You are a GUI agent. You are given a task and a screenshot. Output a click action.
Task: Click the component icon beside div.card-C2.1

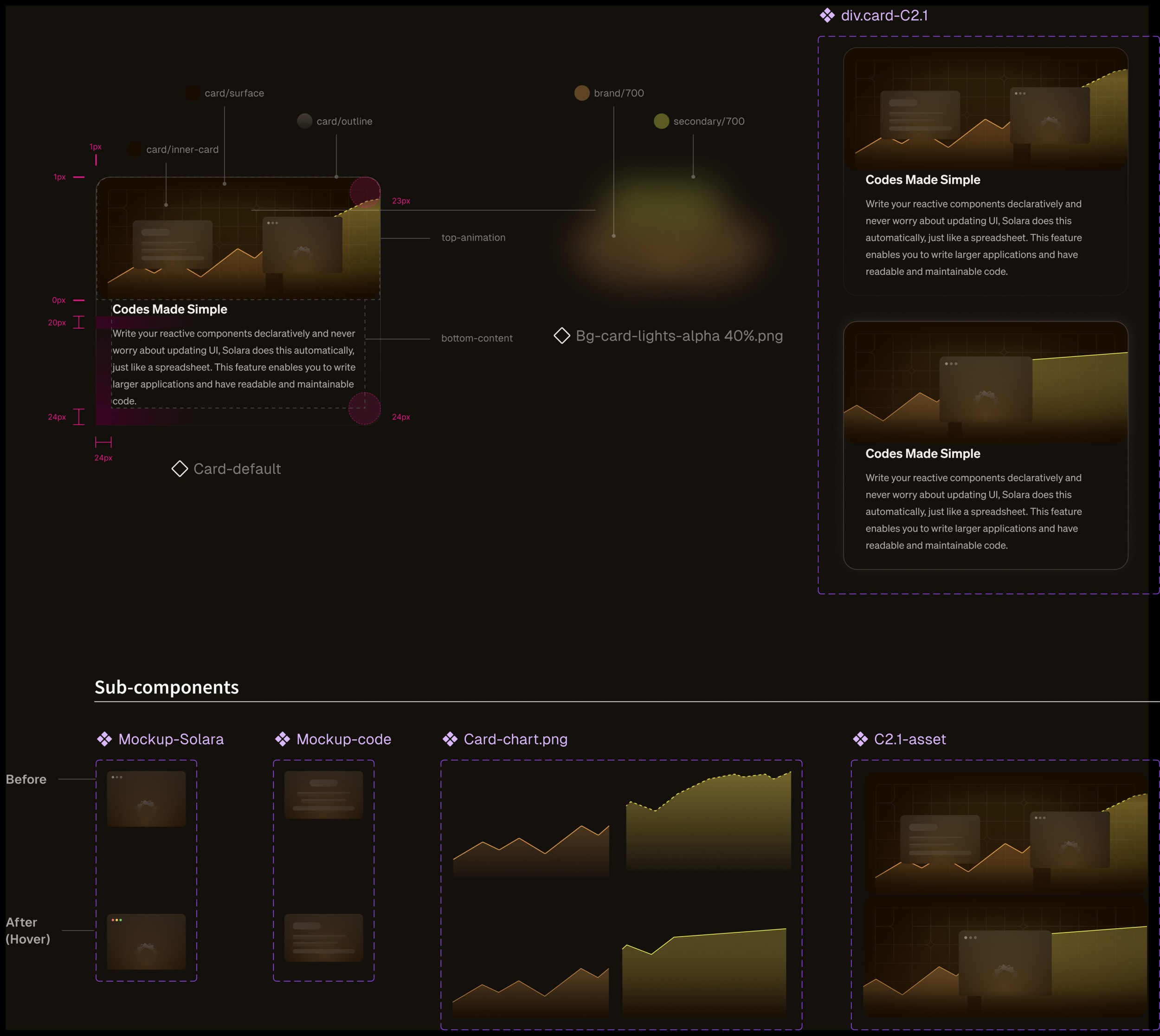[827, 15]
